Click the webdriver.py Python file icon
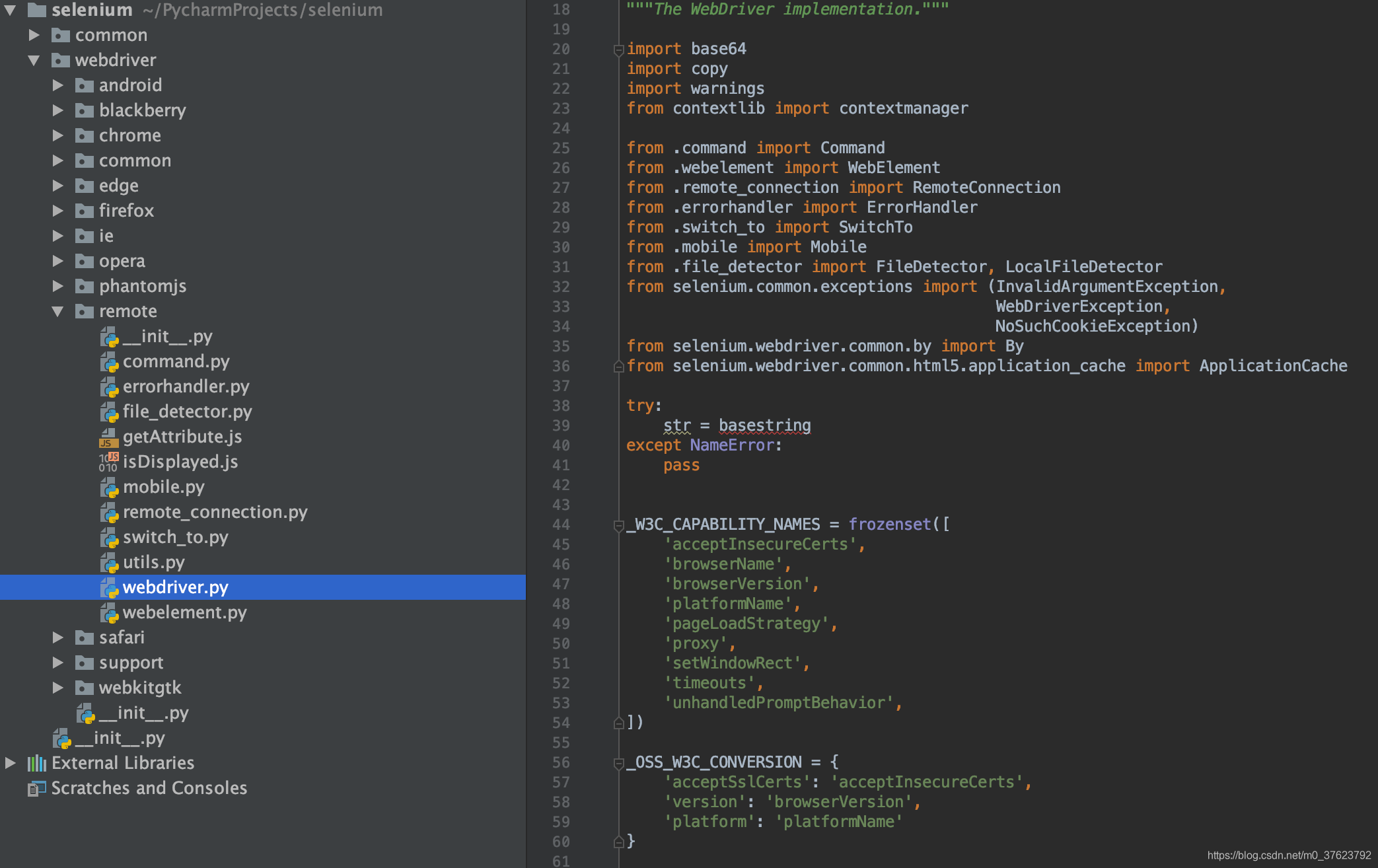This screenshot has width=1378, height=868. click(x=109, y=587)
